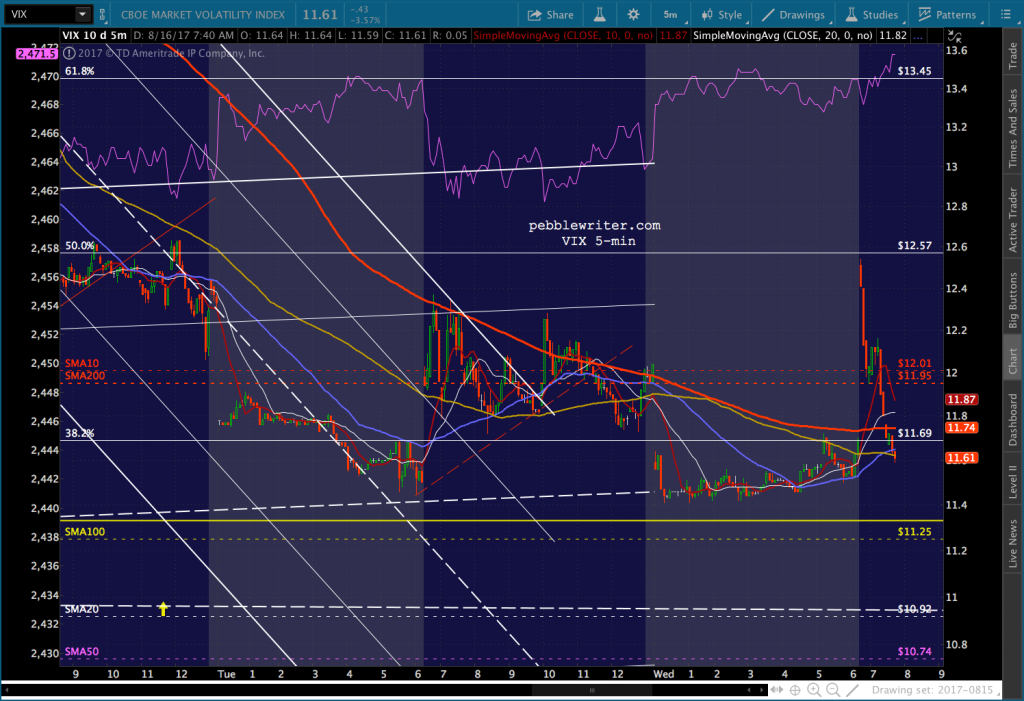
Task: Click the 11.61 last price bubble
Action: click(961, 457)
